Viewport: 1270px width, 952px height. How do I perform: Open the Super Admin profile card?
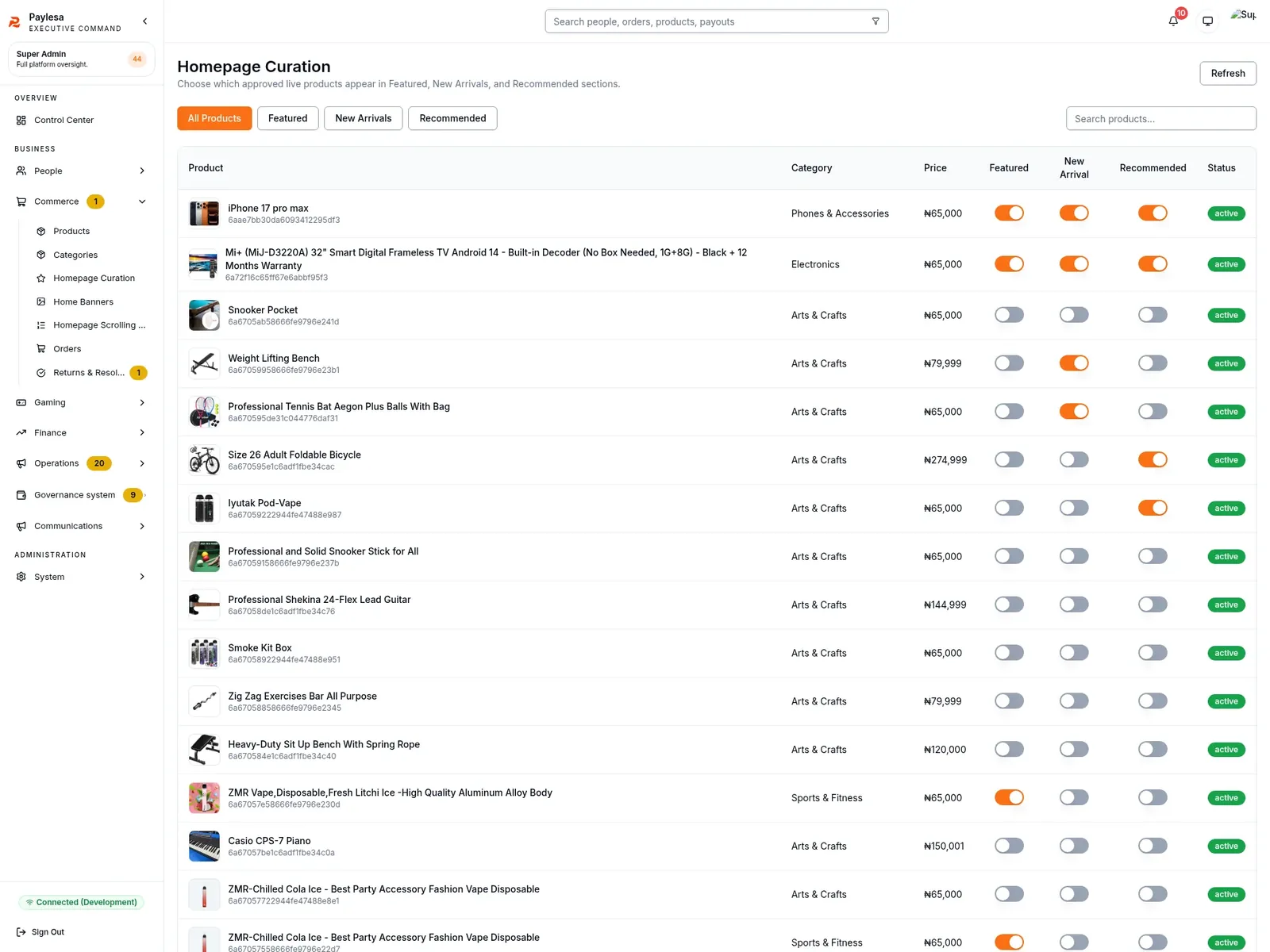(x=82, y=59)
